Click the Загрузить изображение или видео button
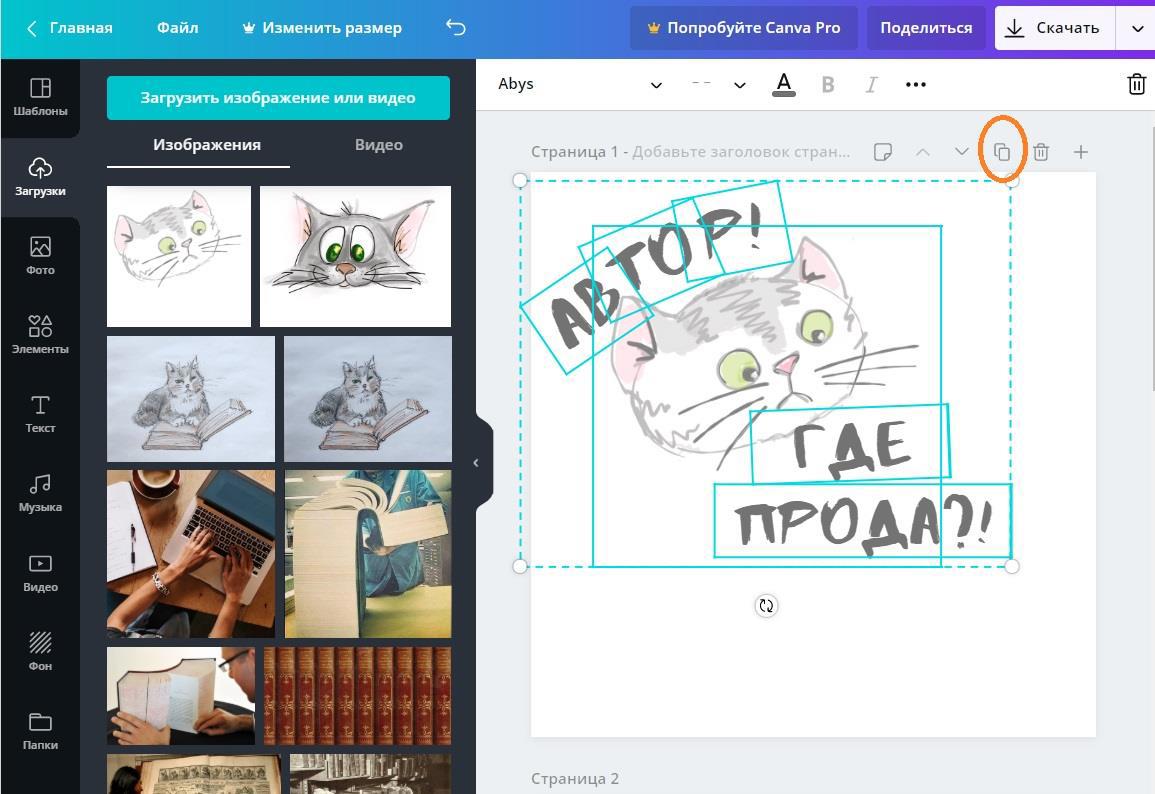The image size is (1155, 794). click(278, 98)
